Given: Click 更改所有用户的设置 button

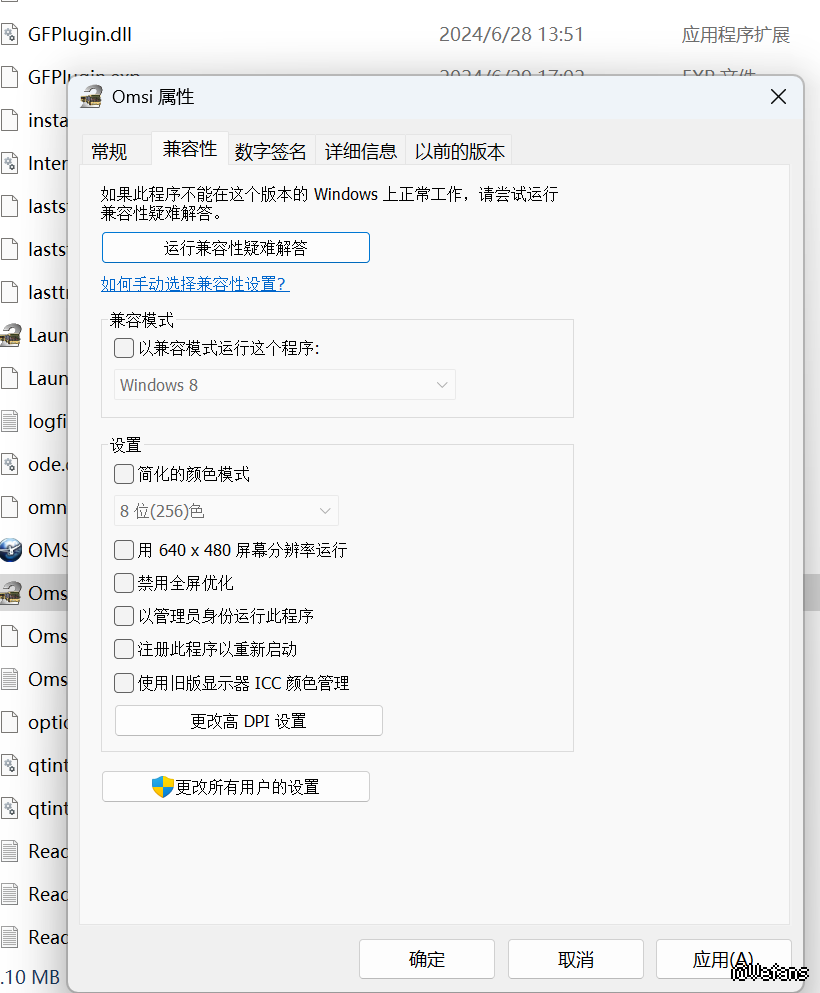Looking at the screenshot, I should [236, 787].
